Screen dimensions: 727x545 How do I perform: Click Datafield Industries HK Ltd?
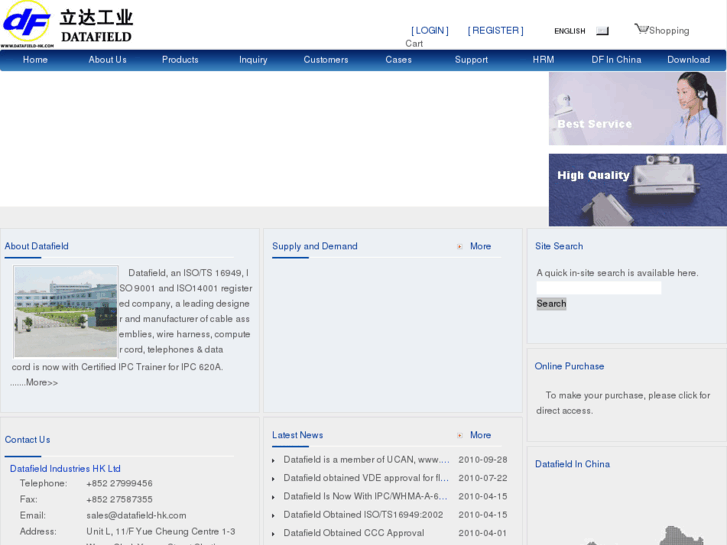point(65,469)
